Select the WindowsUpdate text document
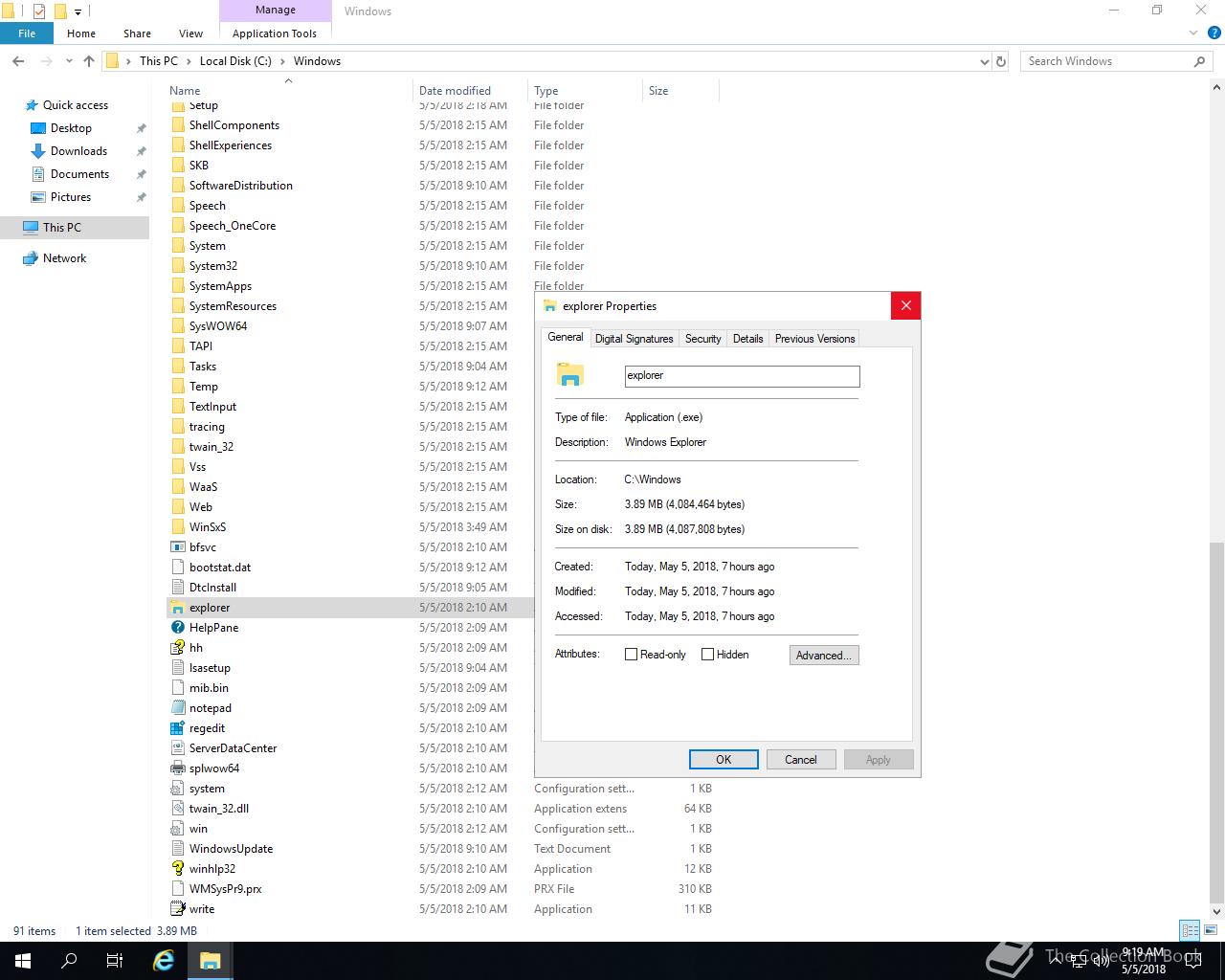Viewport: 1225px width, 980px height. pyautogui.click(x=231, y=849)
